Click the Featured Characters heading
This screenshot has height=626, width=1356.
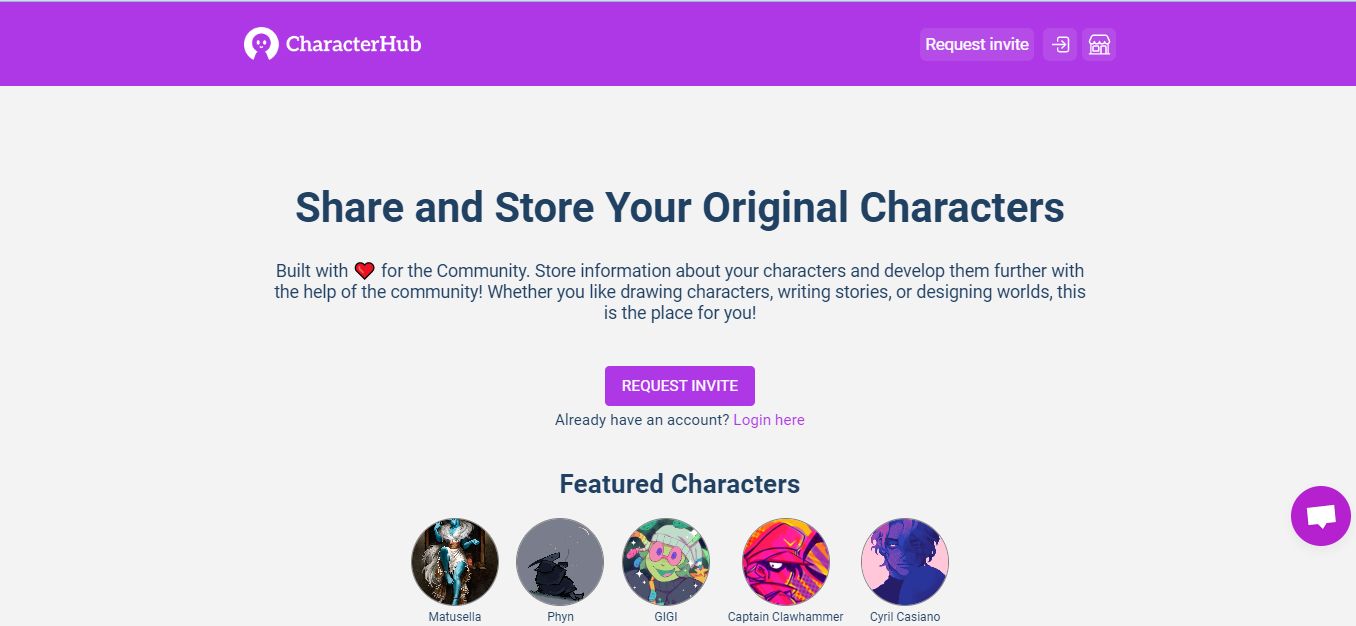point(679,483)
